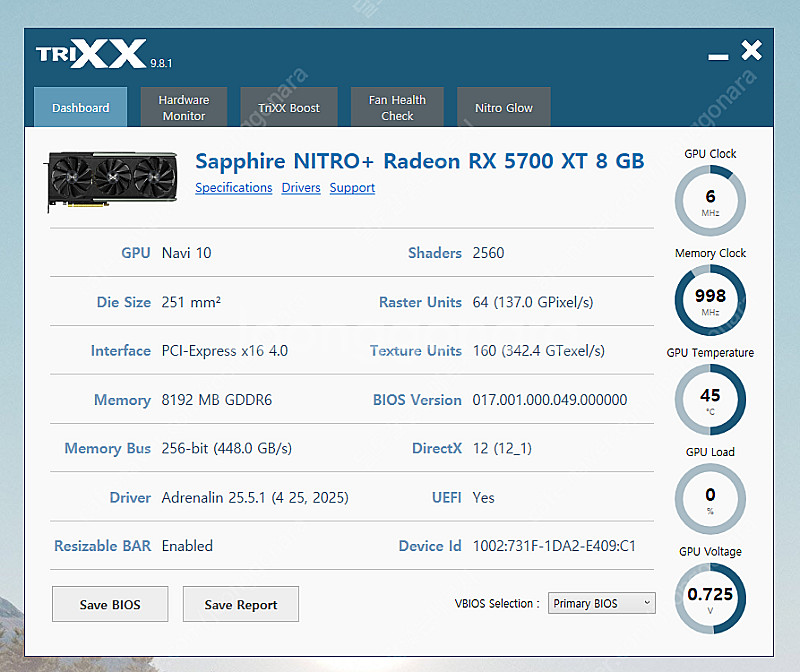Click the Interface value PCI-Express x16 4.0

tap(224, 351)
